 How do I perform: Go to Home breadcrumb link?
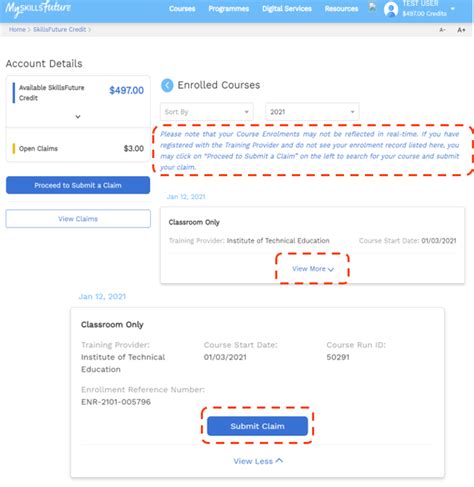(17, 29)
